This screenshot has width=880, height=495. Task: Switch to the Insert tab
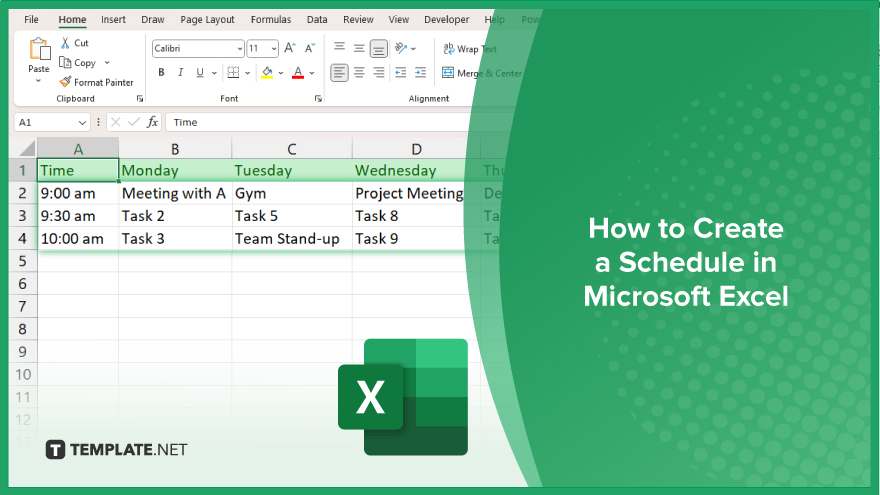click(x=113, y=20)
